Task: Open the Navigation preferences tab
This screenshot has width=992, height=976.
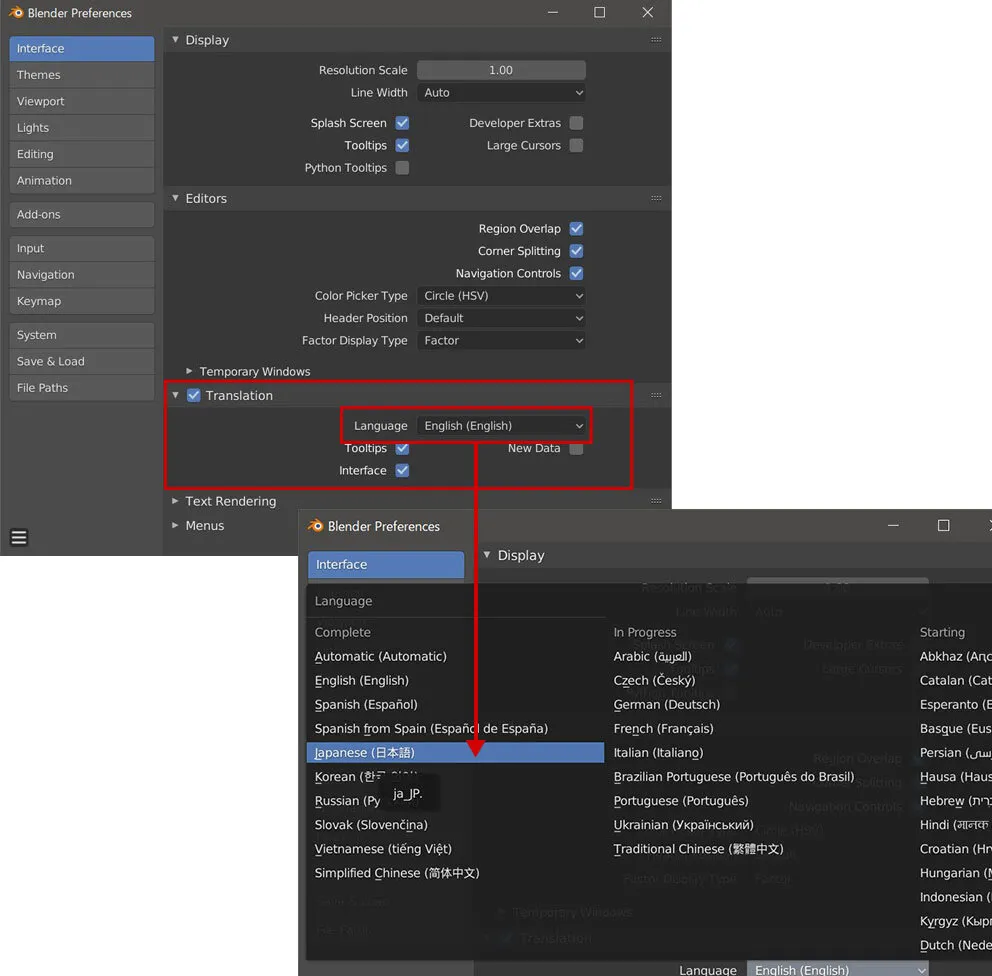Action: click(x=82, y=275)
